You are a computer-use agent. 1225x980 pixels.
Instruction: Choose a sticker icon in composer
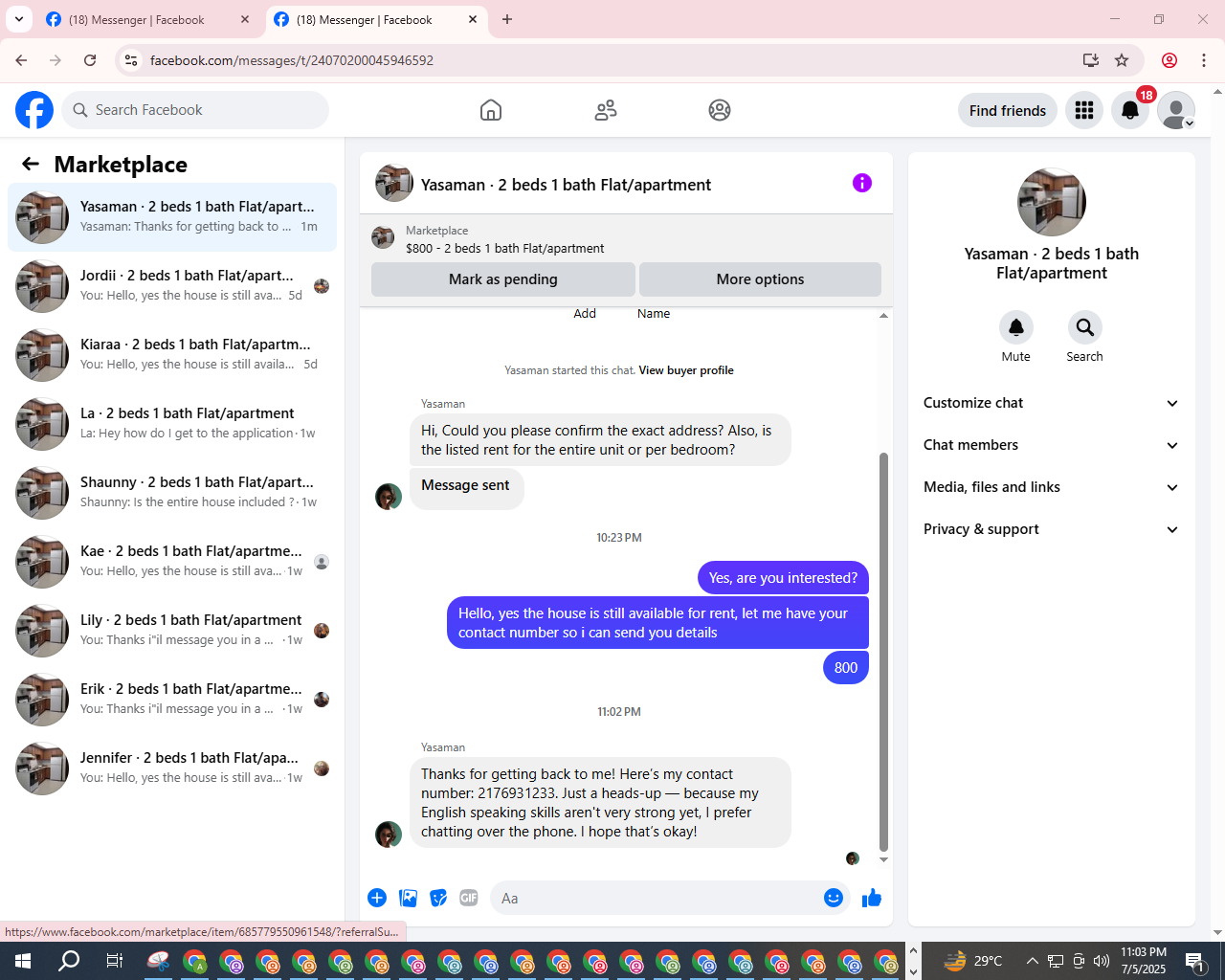pyautogui.click(x=439, y=898)
